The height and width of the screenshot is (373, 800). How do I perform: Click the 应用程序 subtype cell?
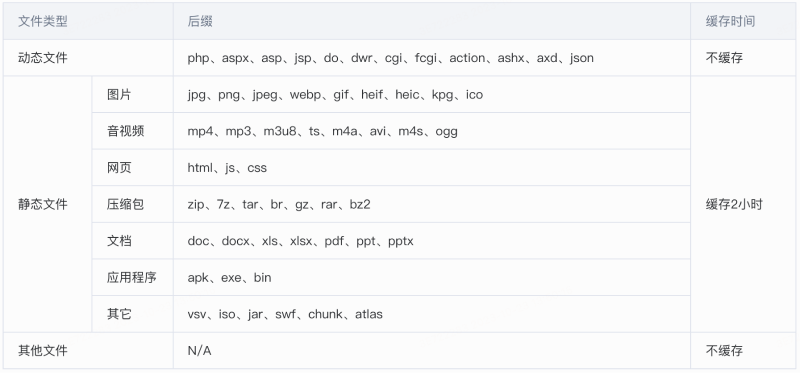[132, 278]
